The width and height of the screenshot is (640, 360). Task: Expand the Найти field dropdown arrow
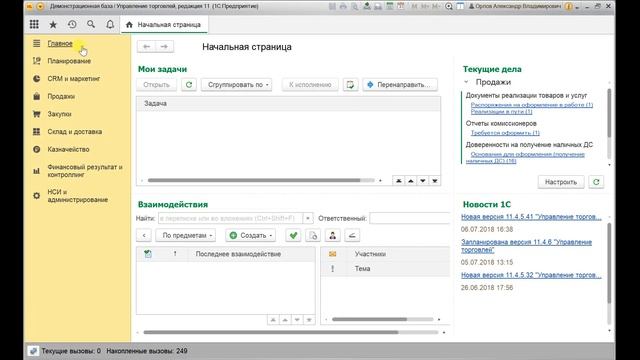tap(308, 218)
